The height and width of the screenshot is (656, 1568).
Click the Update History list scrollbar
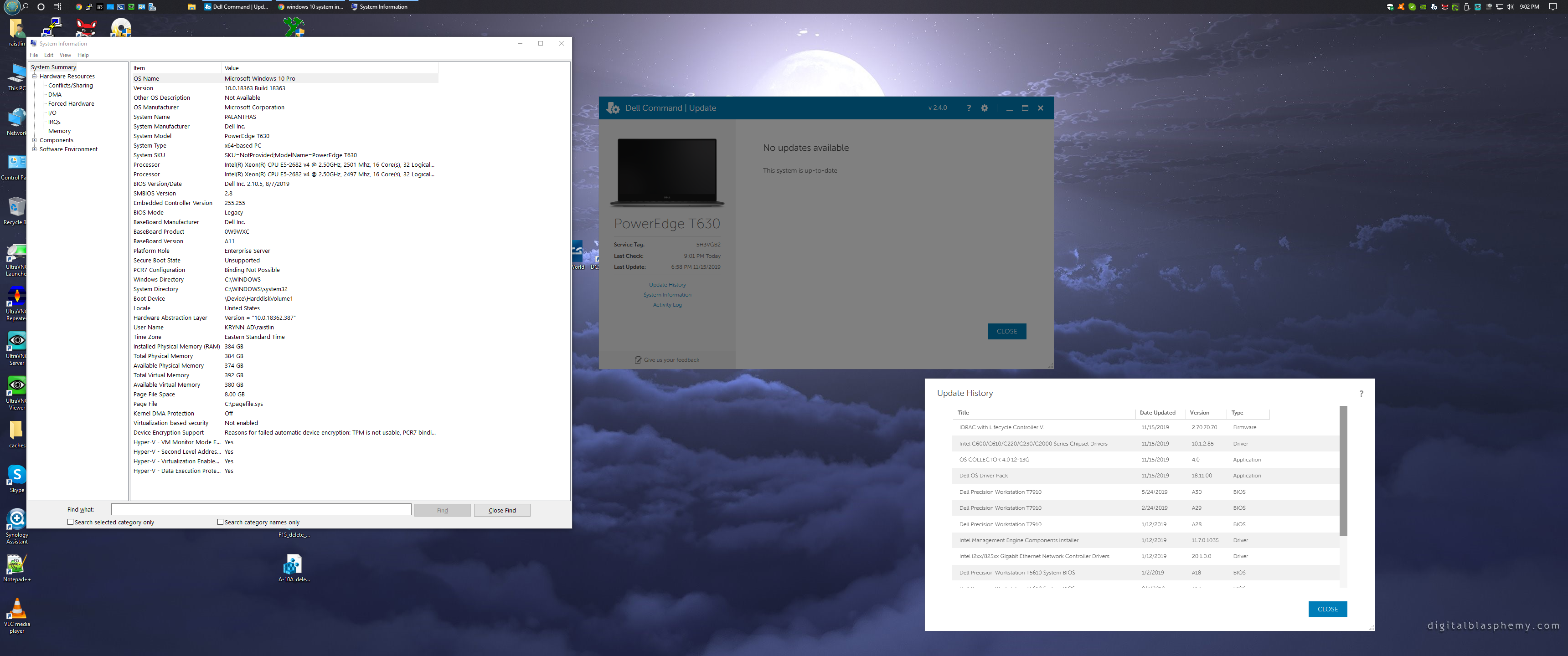coord(1343,471)
